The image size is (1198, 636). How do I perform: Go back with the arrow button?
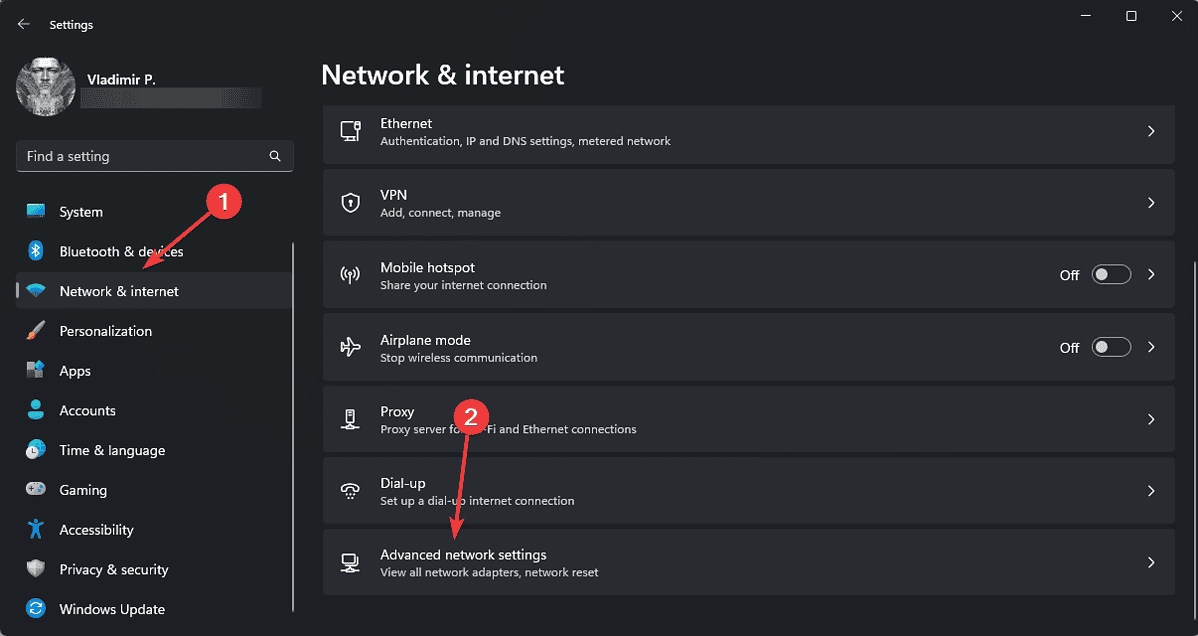click(x=22, y=23)
